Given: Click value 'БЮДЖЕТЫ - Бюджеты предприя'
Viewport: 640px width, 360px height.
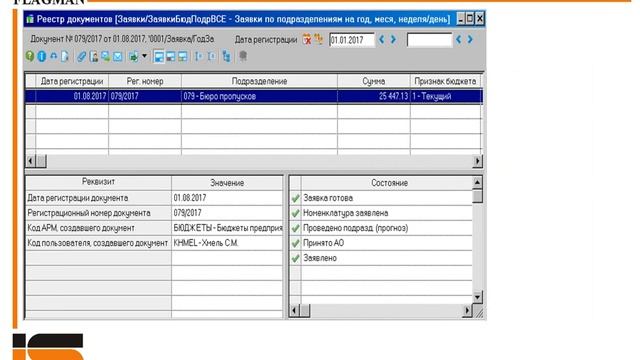Looking at the screenshot, I should 227,228.
